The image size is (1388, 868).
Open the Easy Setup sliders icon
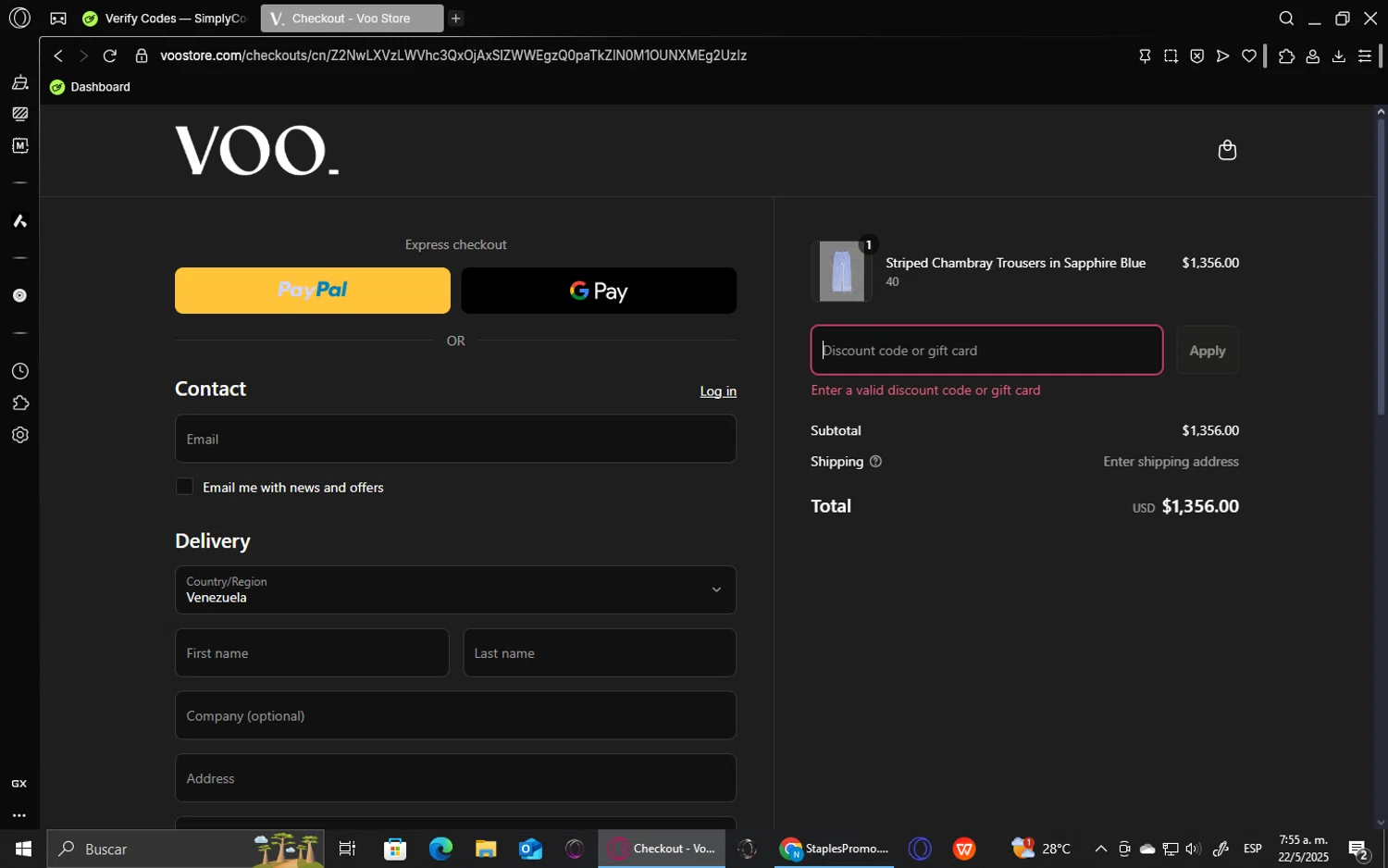click(1364, 56)
